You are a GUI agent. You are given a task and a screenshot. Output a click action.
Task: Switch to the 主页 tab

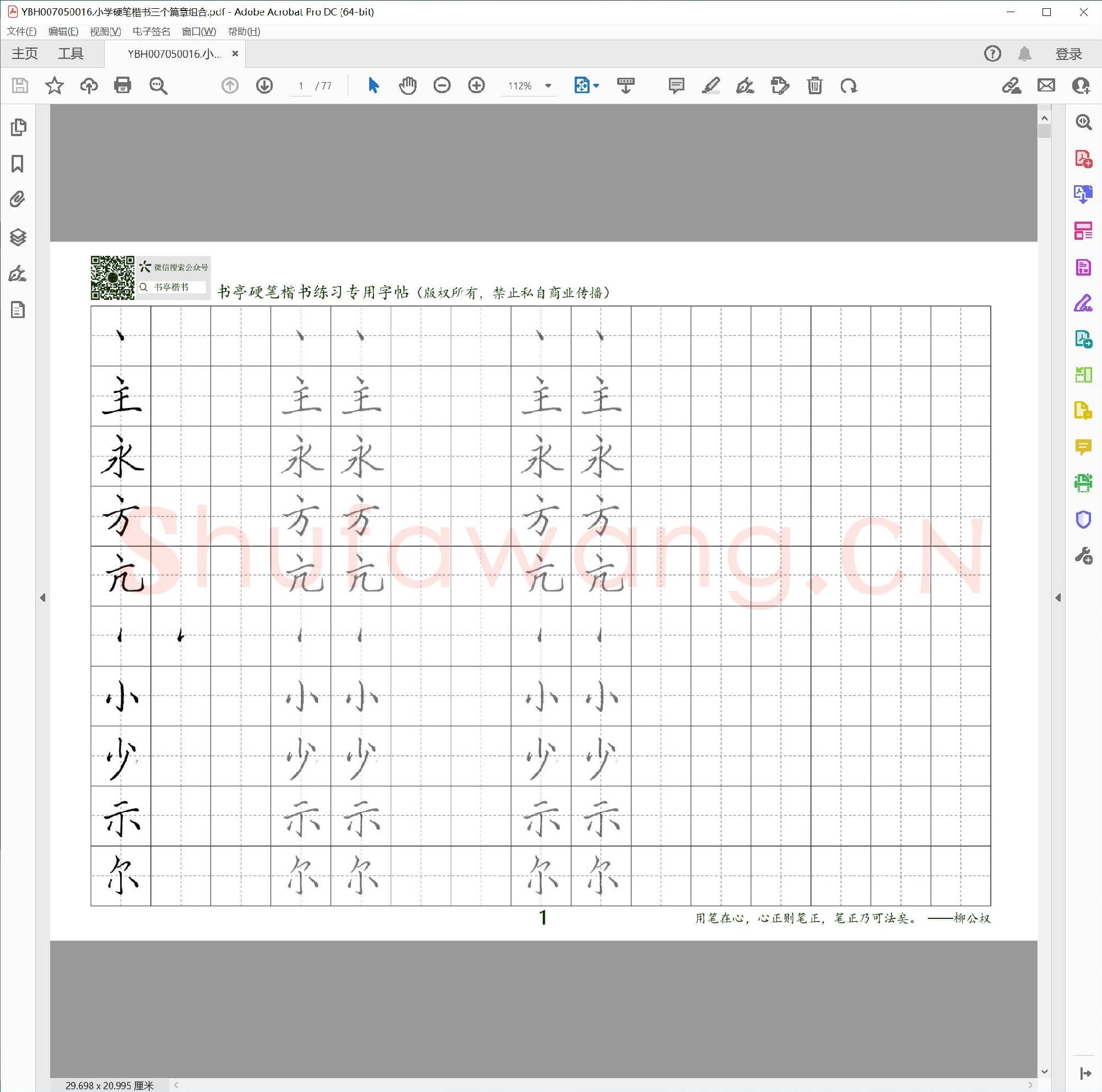(x=25, y=53)
